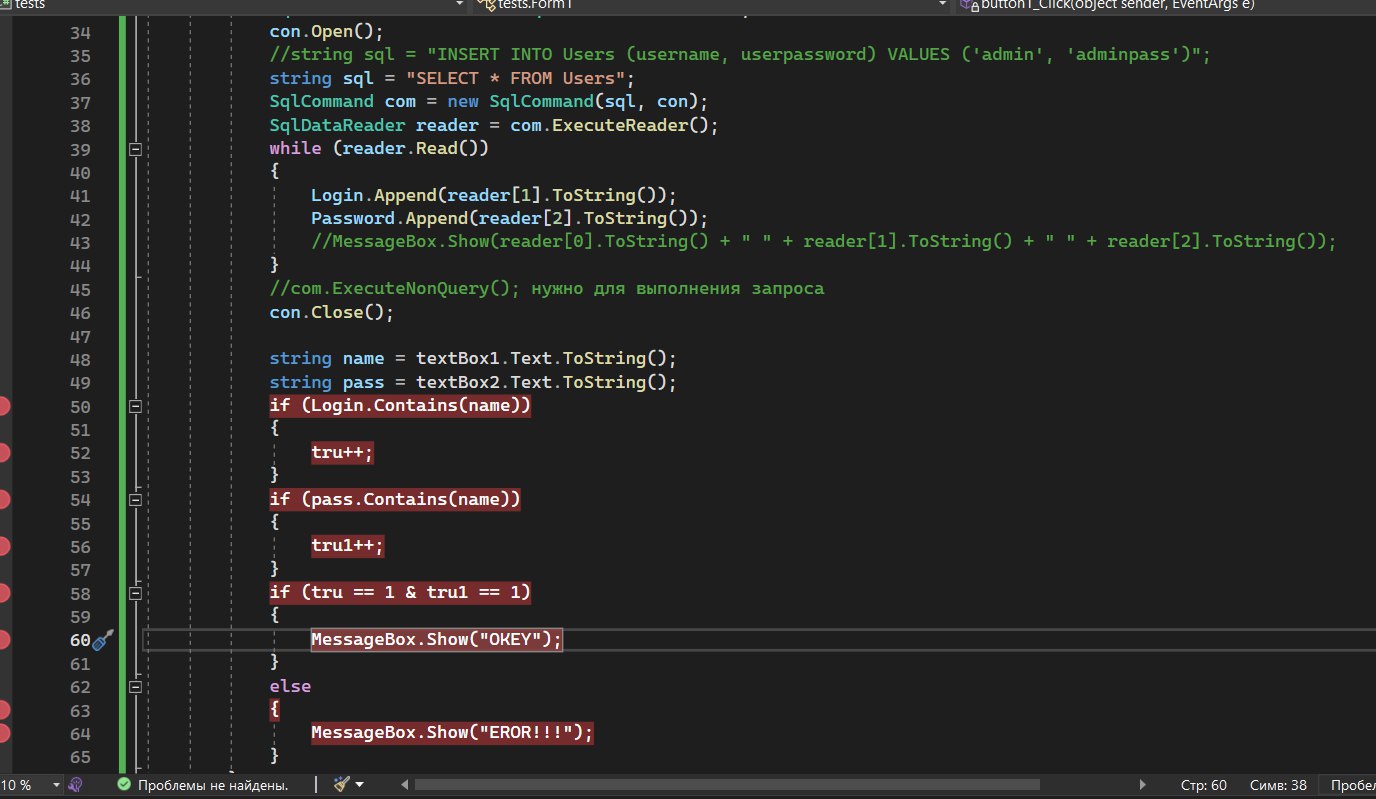Open the screwdriver quick actions on line 60
The image size is (1376, 799).
point(104,640)
